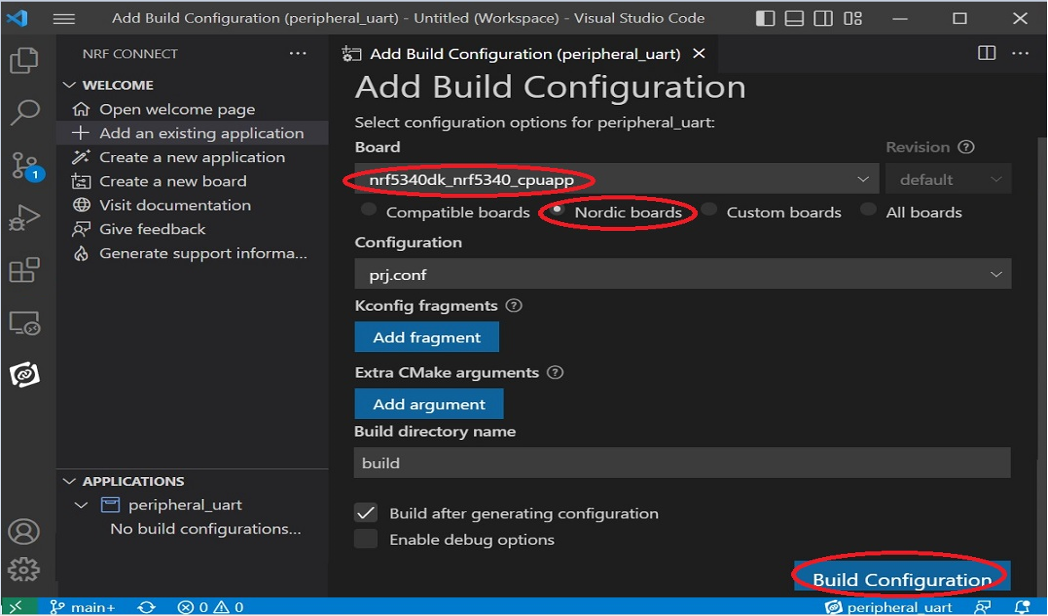Enable debug options checkbox
Screen dimensions: 1048x616
click(366, 540)
